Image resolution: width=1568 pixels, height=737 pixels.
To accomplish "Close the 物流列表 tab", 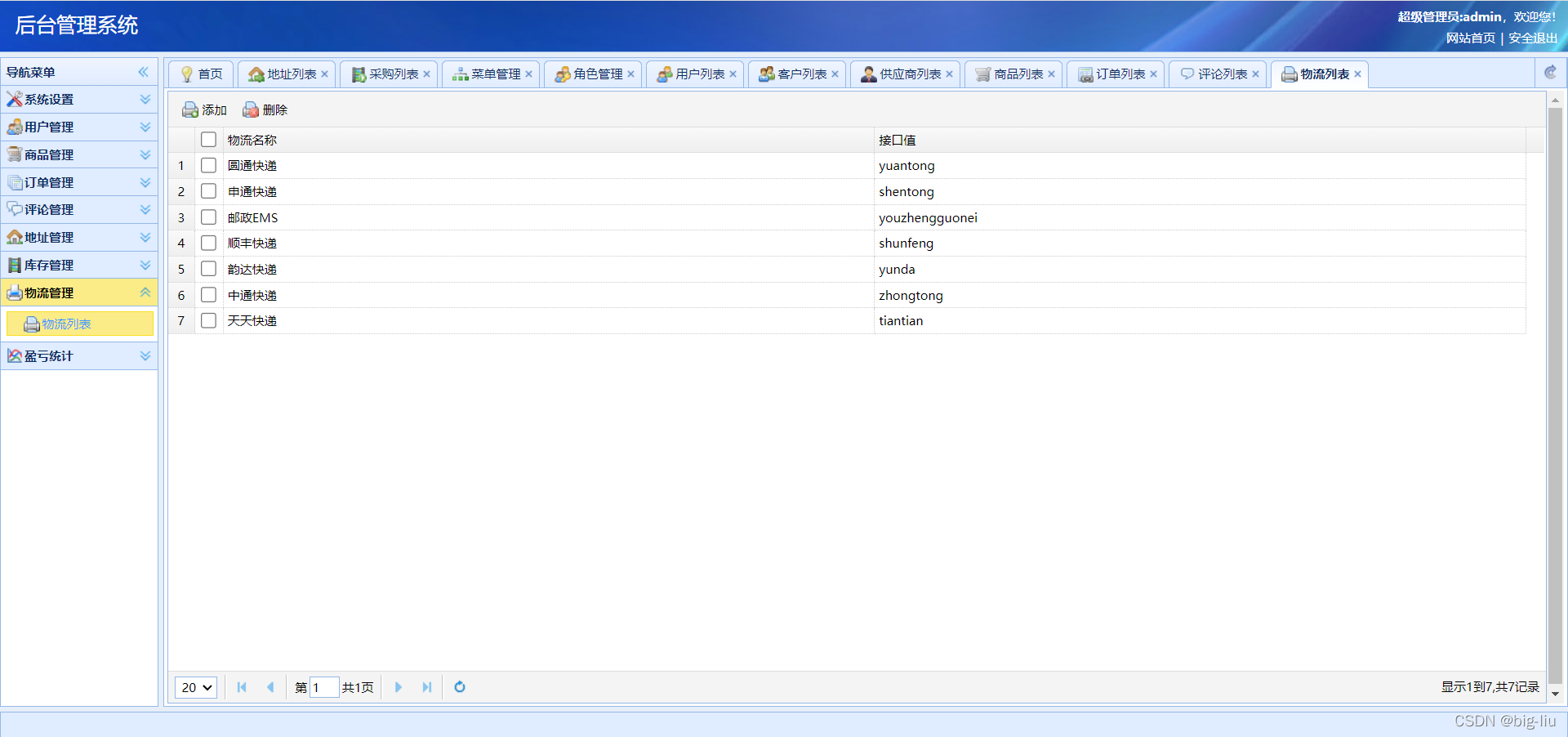I will [x=1357, y=74].
